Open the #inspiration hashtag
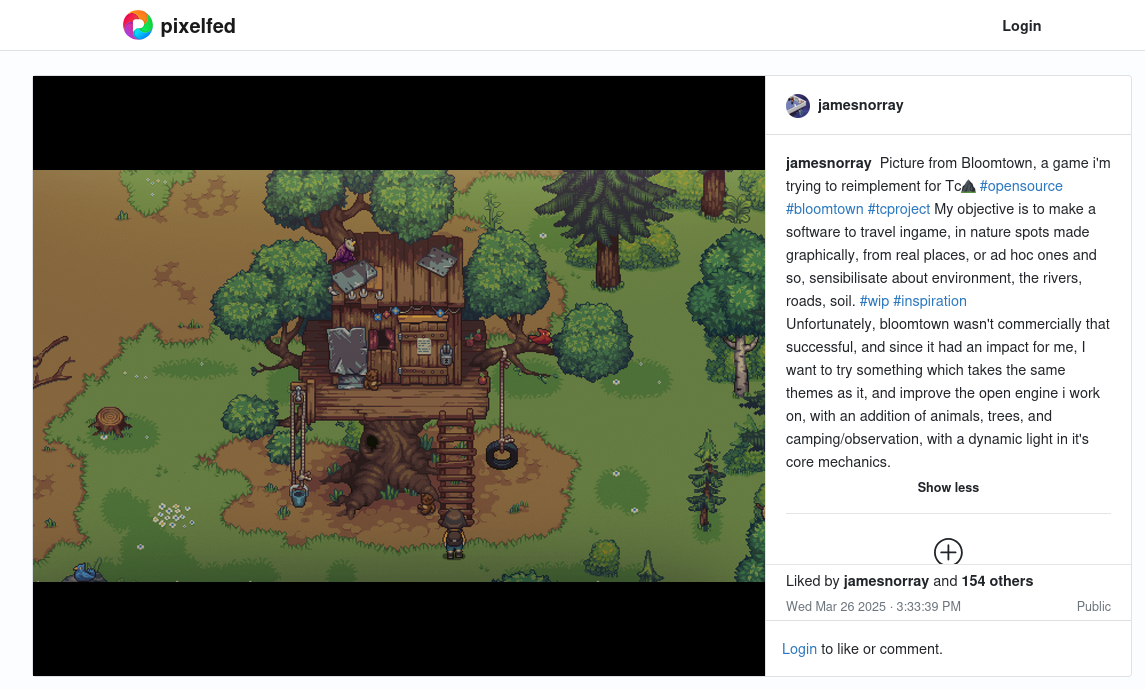Viewport: 1145px width, 689px height. click(x=930, y=301)
